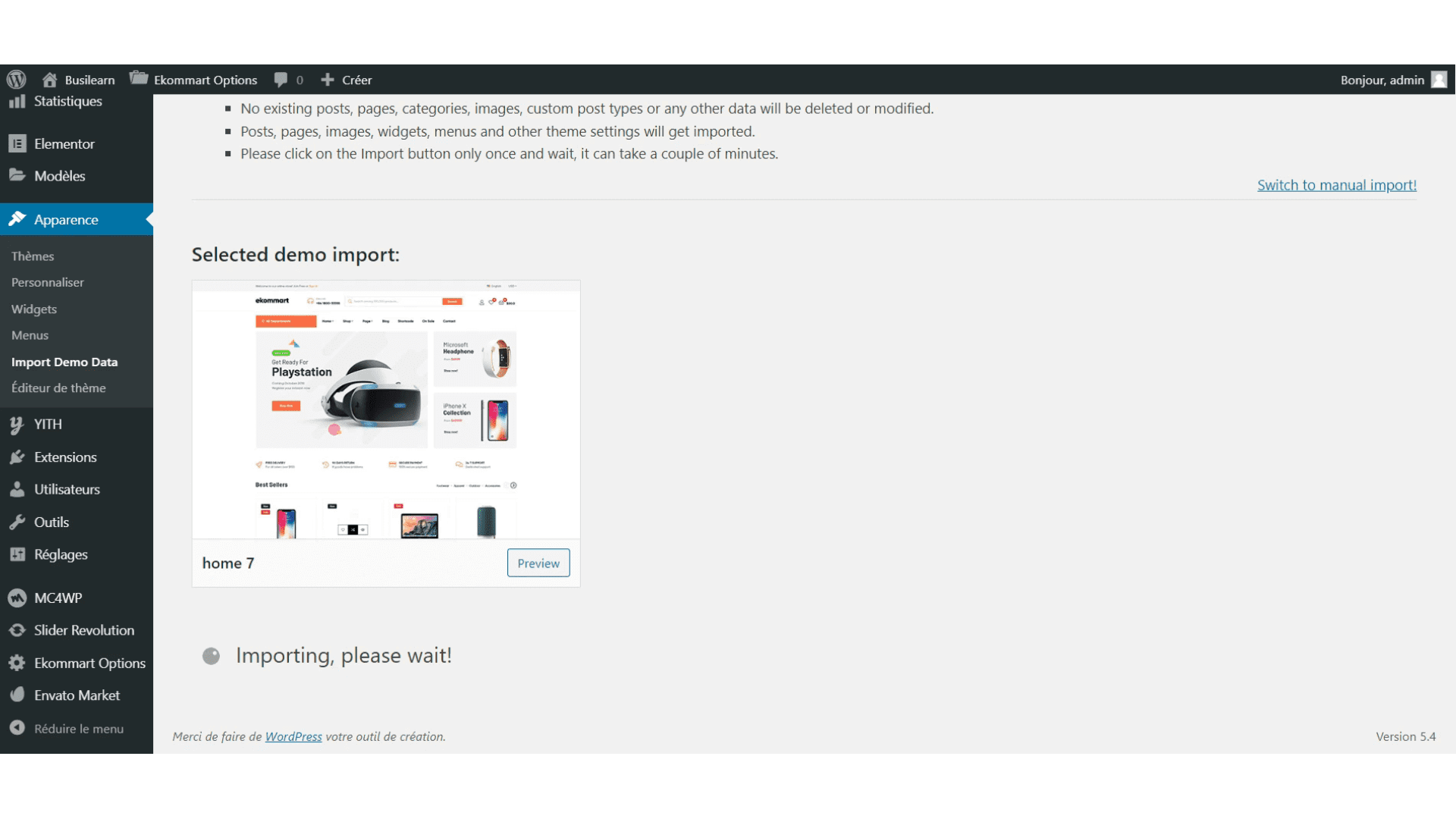Open Extensions menu
Screen dimensions: 1456x819
point(64,457)
